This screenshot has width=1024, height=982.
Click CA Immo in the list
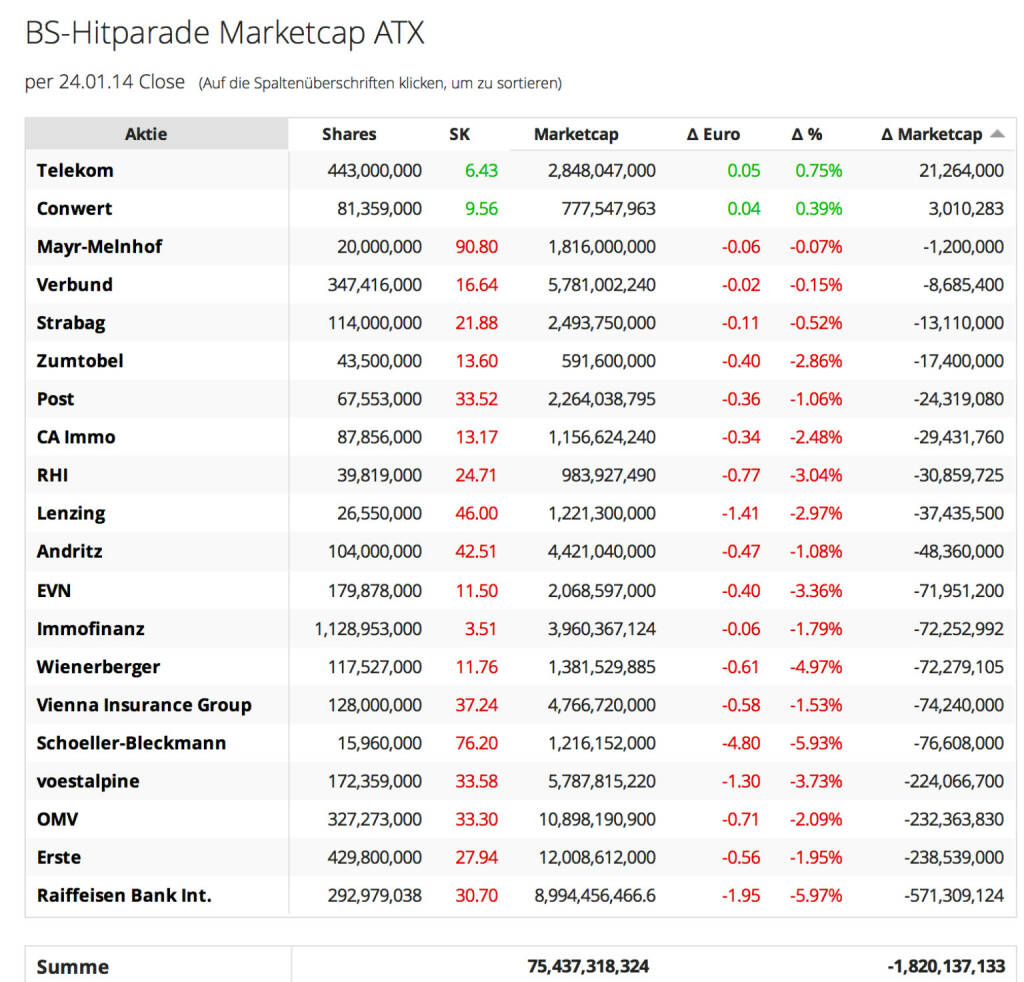tap(76, 437)
